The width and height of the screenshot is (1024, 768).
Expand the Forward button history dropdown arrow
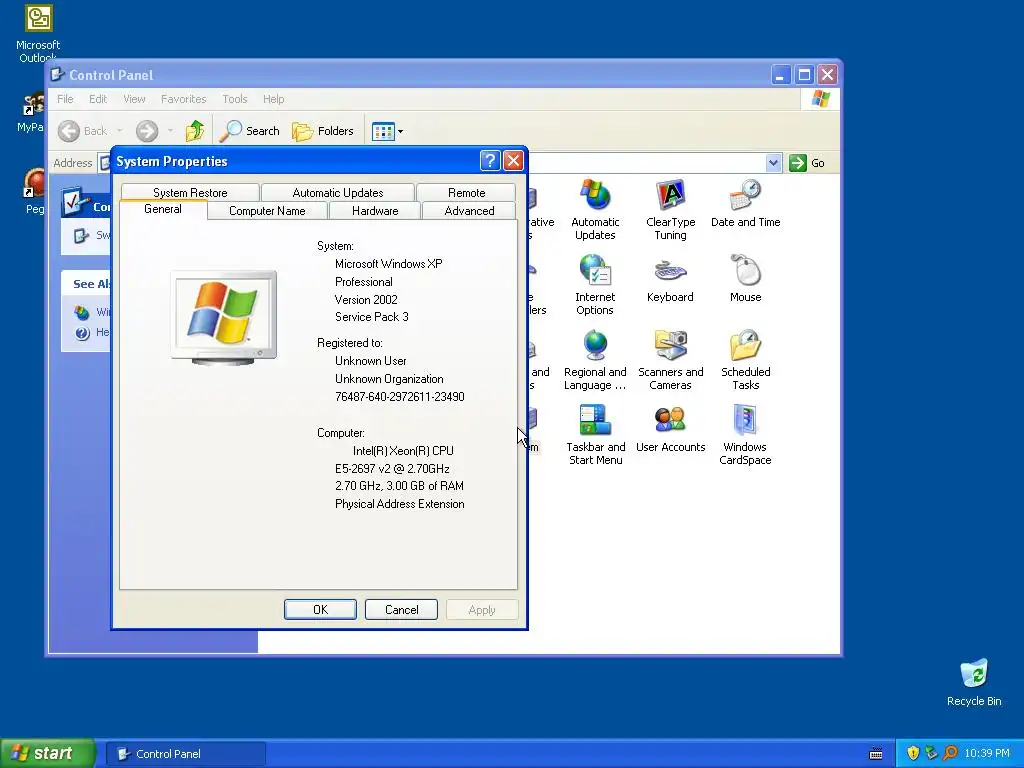point(170,131)
